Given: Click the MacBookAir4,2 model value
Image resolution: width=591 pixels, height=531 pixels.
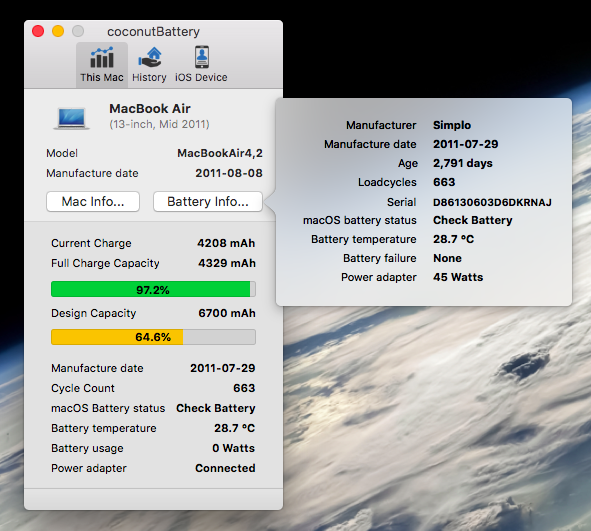Looking at the screenshot, I should 220,153.
